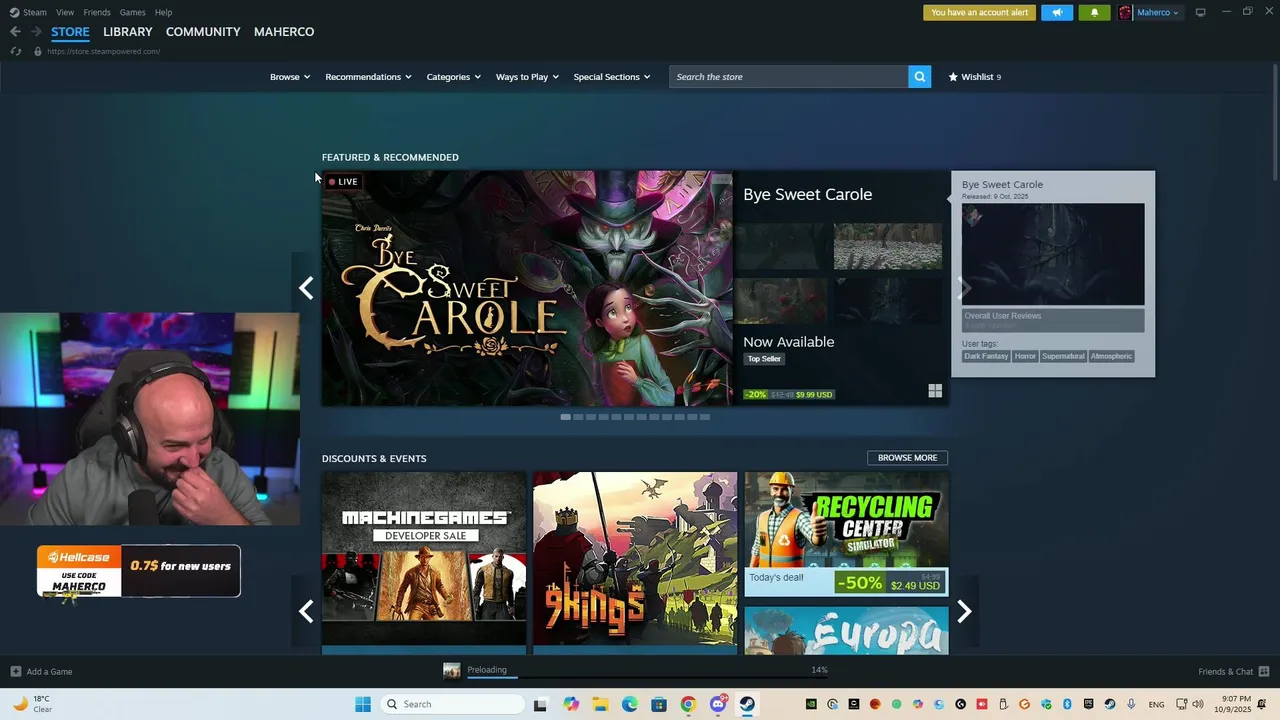Image resolution: width=1280 pixels, height=720 pixels.
Task: Open the View menu
Action: [x=65, y=12]
